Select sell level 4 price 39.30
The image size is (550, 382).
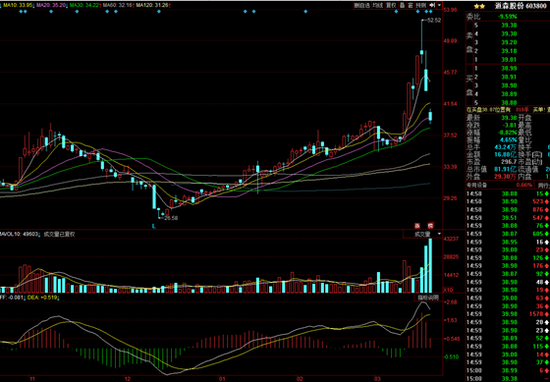[x=508, y=34]
